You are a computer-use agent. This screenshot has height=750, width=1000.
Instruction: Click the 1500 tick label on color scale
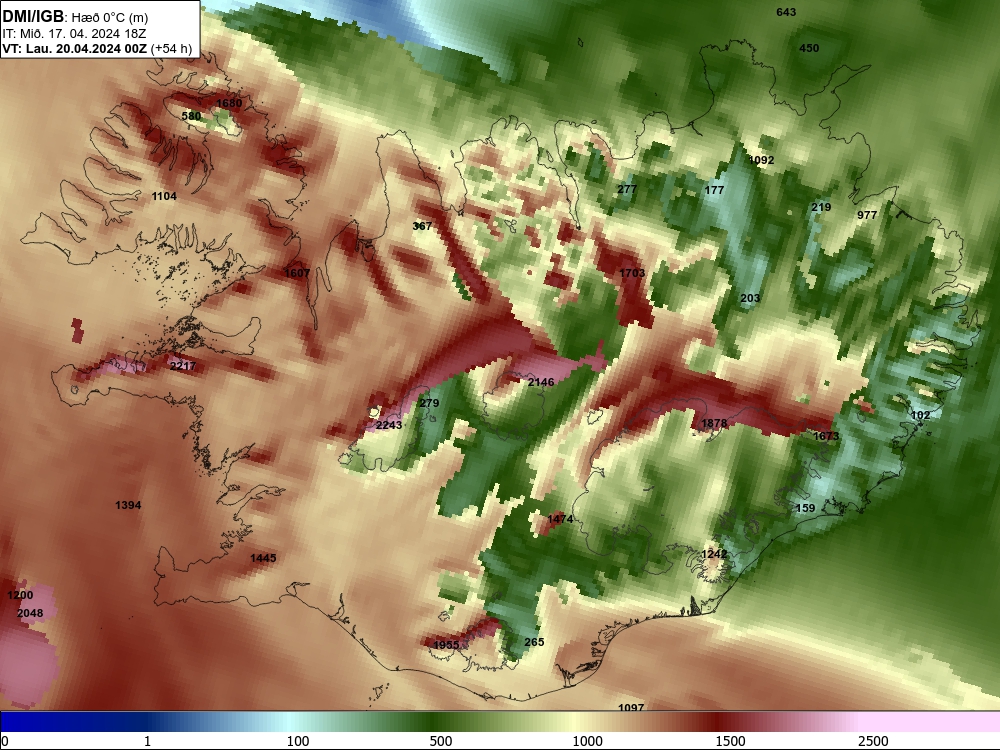(730, 741)
